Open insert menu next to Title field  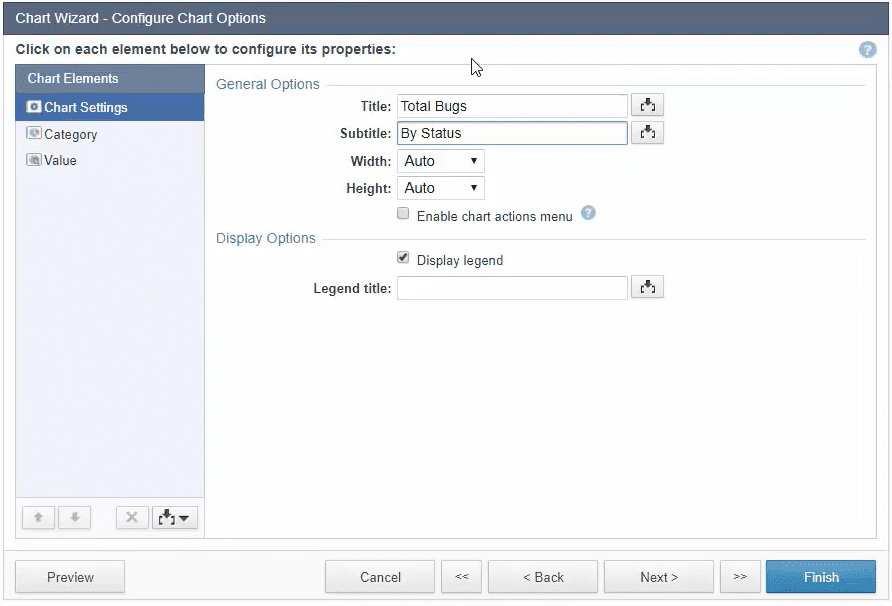[647, 106]
